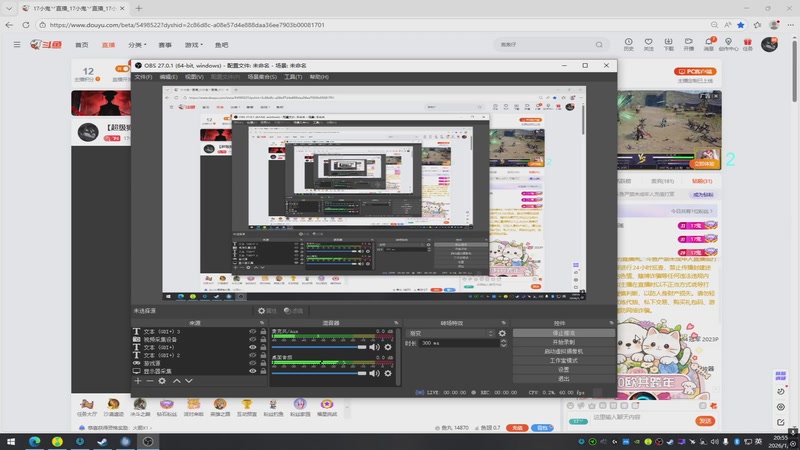The height and width of the screenshot is (450, 800).
Task: Open Douyu messages bell icon
Action: click(x=709, y=44)
